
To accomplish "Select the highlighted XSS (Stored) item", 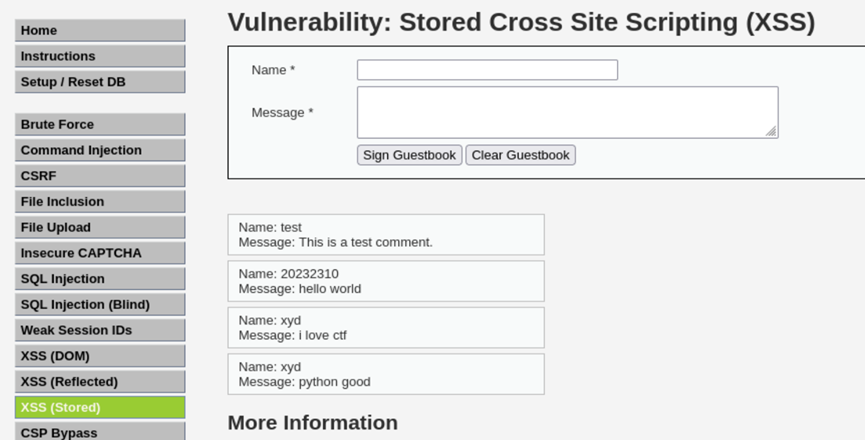I will coord(100,407).
